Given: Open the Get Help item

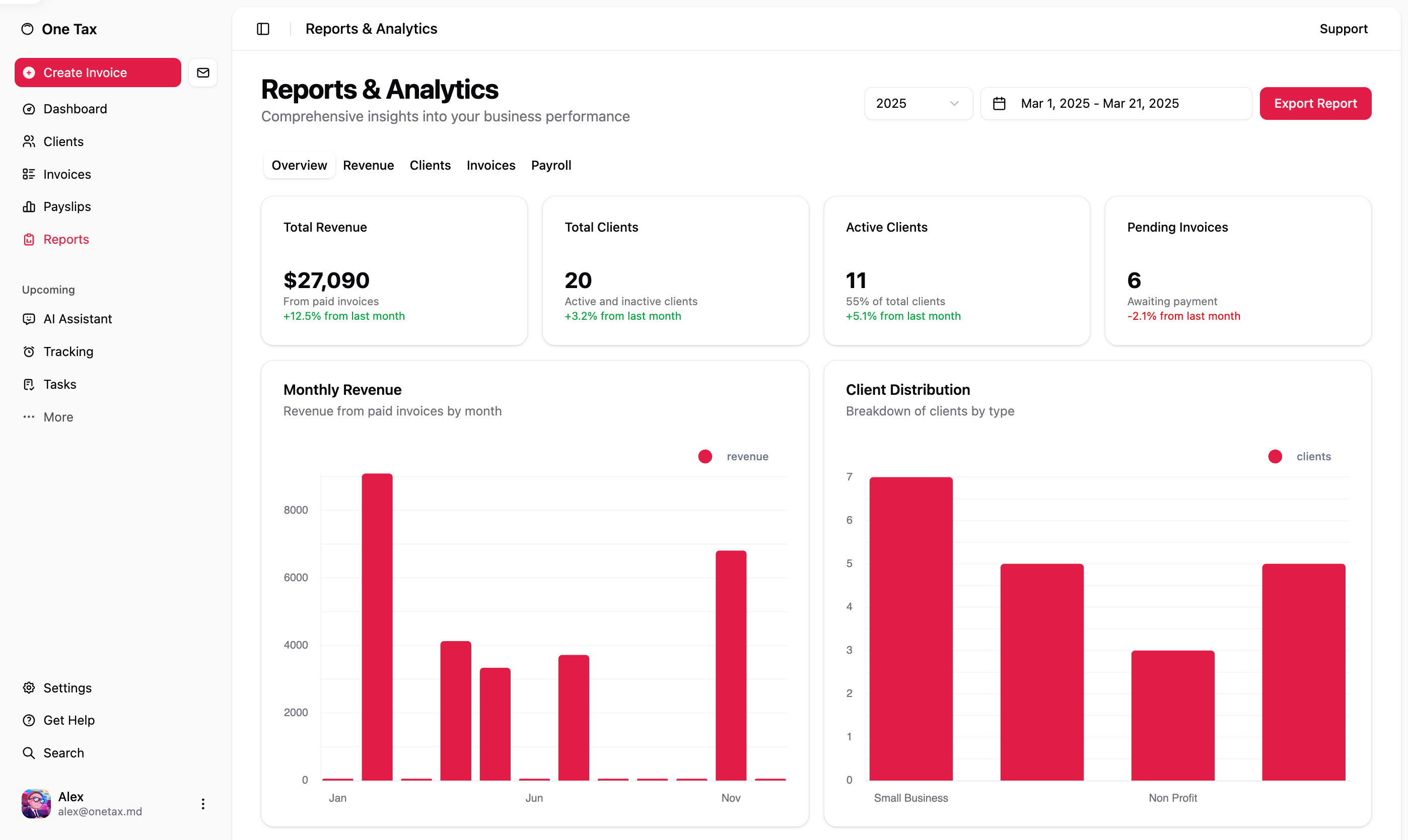Looking at the screenshot, I should point(68,720).
